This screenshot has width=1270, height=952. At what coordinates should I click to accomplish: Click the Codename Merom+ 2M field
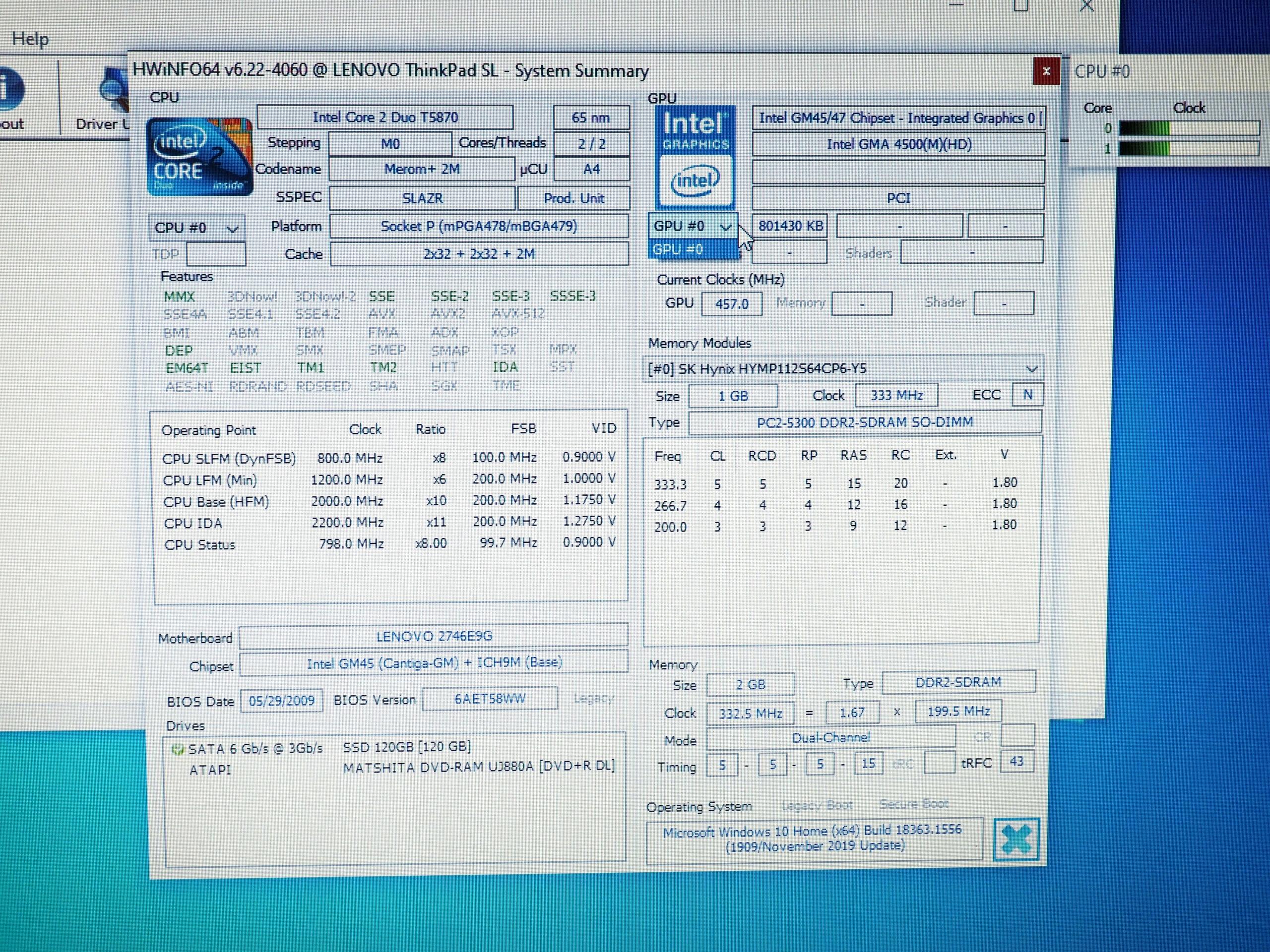[x=421, y=169]
